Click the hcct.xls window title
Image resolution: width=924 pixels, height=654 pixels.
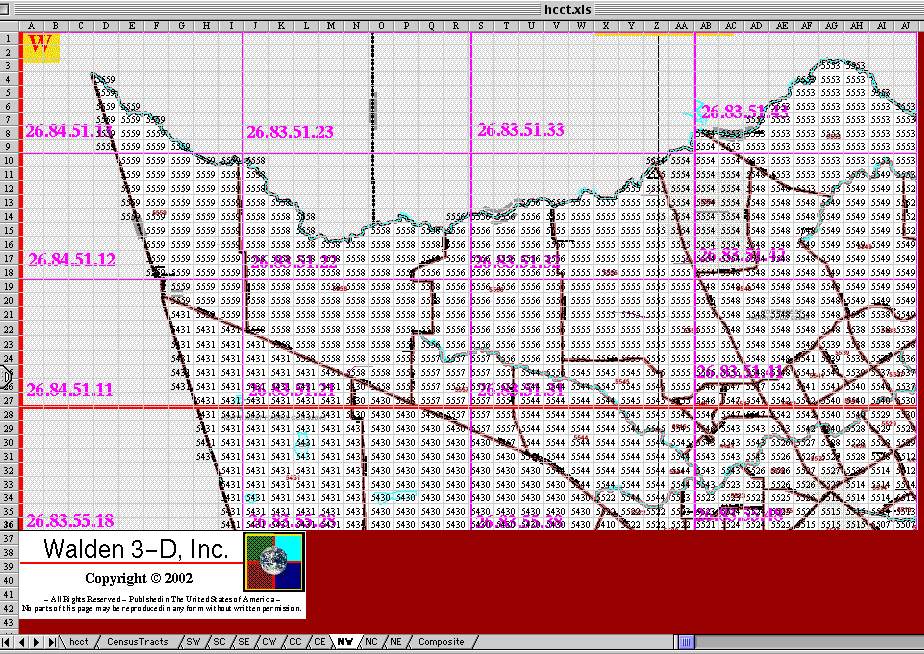(567, 9)
